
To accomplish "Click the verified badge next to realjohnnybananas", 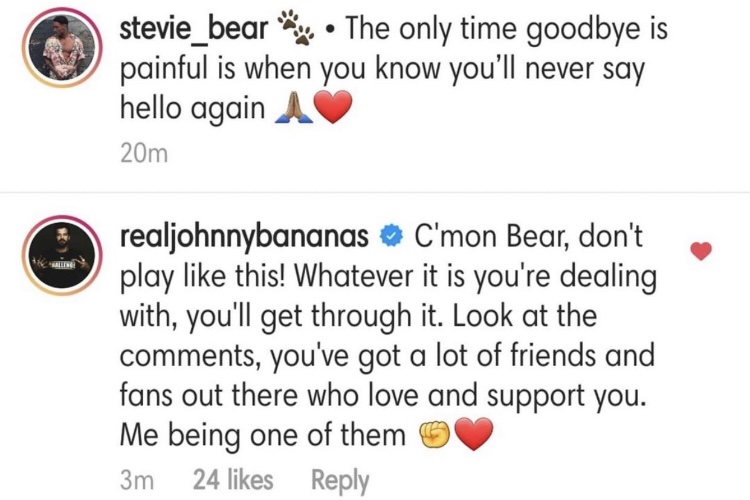I will 391,236.
